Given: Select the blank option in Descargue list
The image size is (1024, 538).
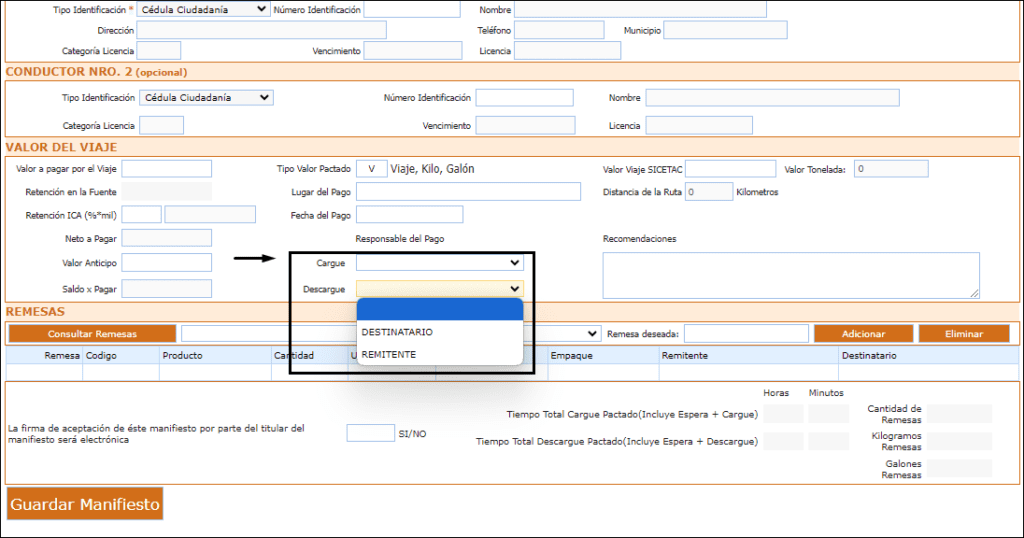Looking at the screenshot, I should coord(439,309).
